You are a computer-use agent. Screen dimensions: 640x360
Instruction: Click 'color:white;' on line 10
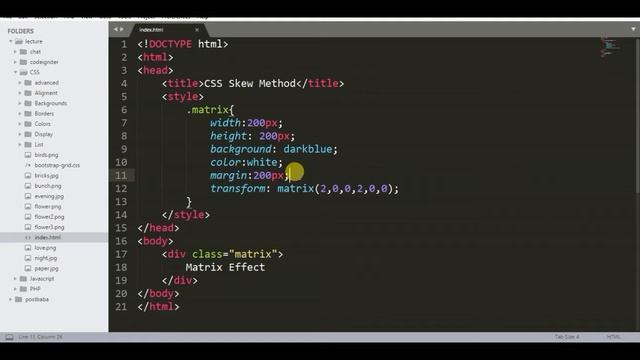click(246, 162)
